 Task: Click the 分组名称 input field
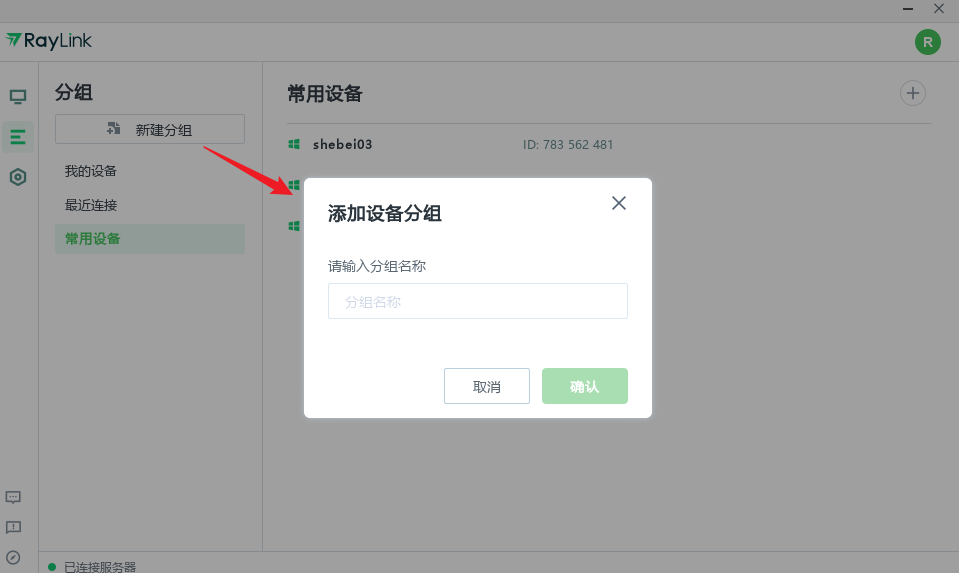coord(478,301)
